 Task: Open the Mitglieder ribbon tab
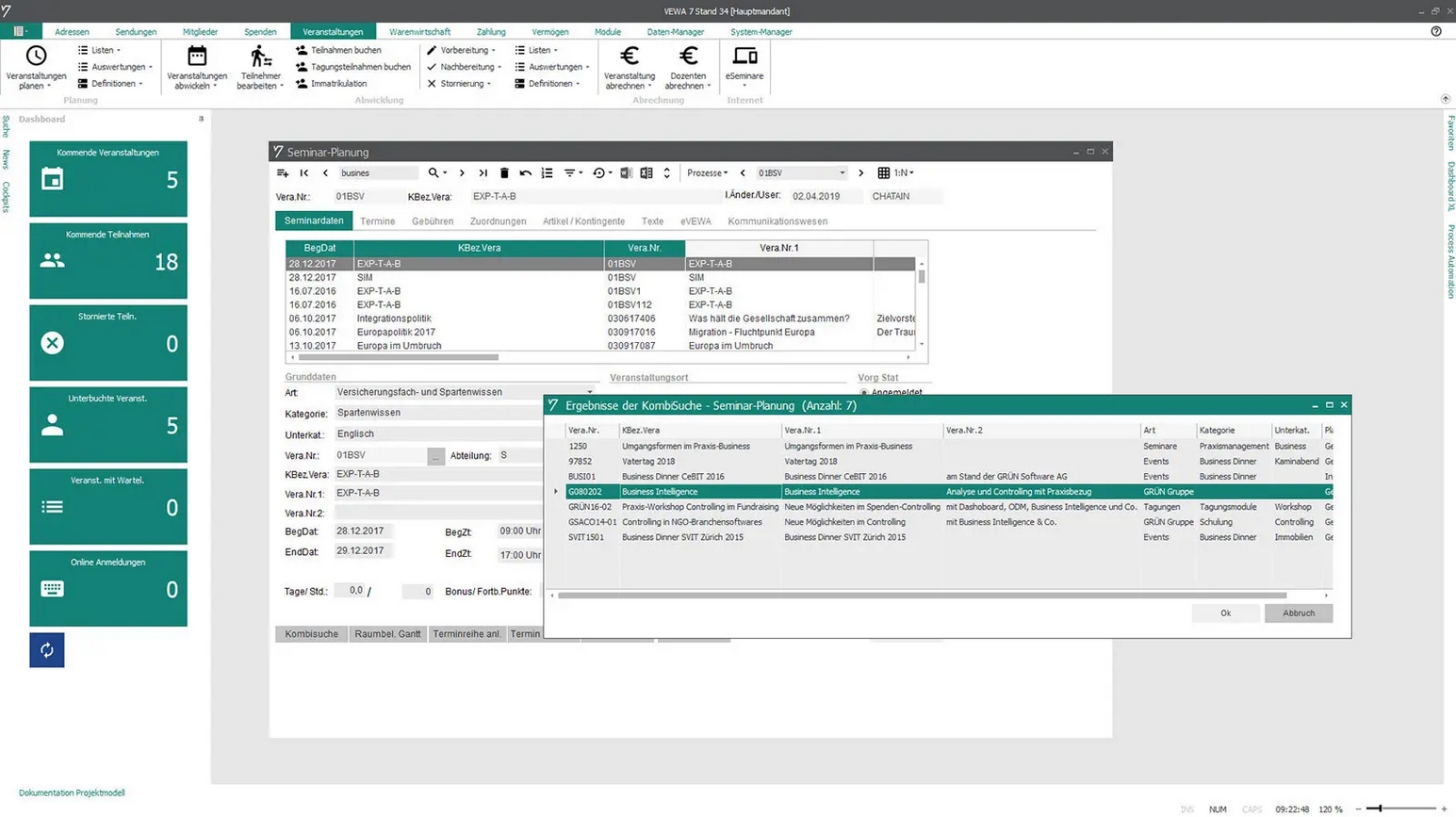[200, 32]
